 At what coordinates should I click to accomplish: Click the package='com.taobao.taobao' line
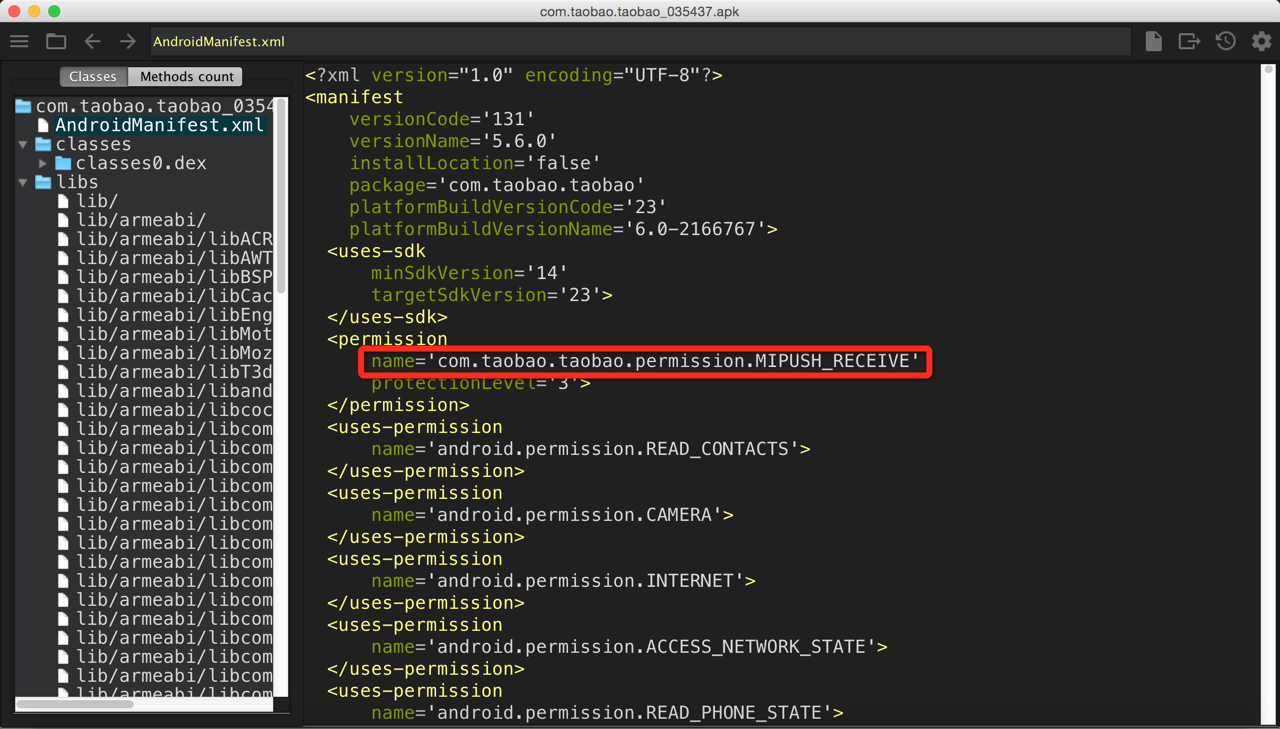point(497,185)
